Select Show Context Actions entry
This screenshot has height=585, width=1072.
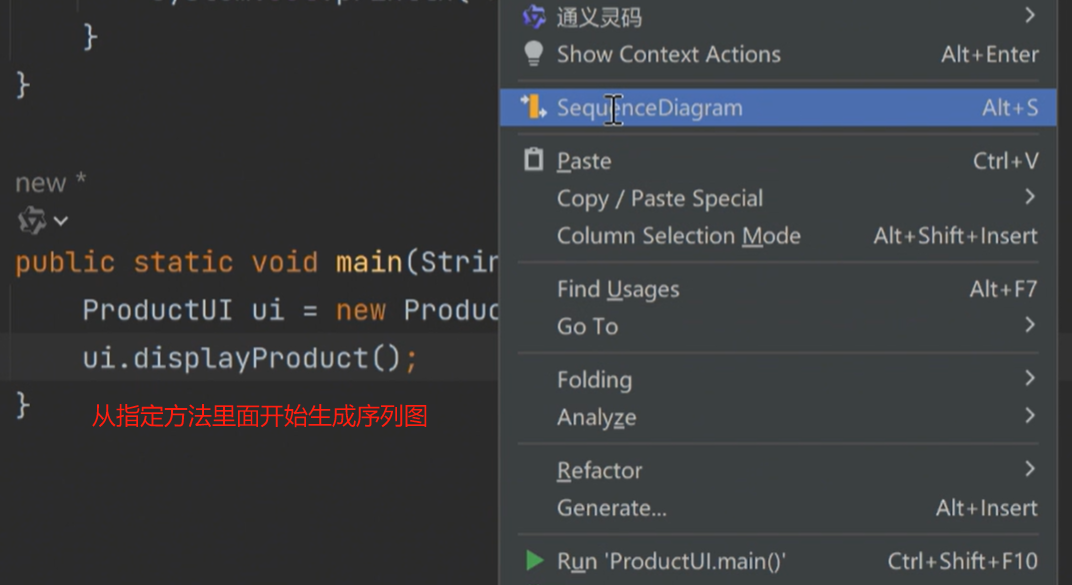pos(668,54)
